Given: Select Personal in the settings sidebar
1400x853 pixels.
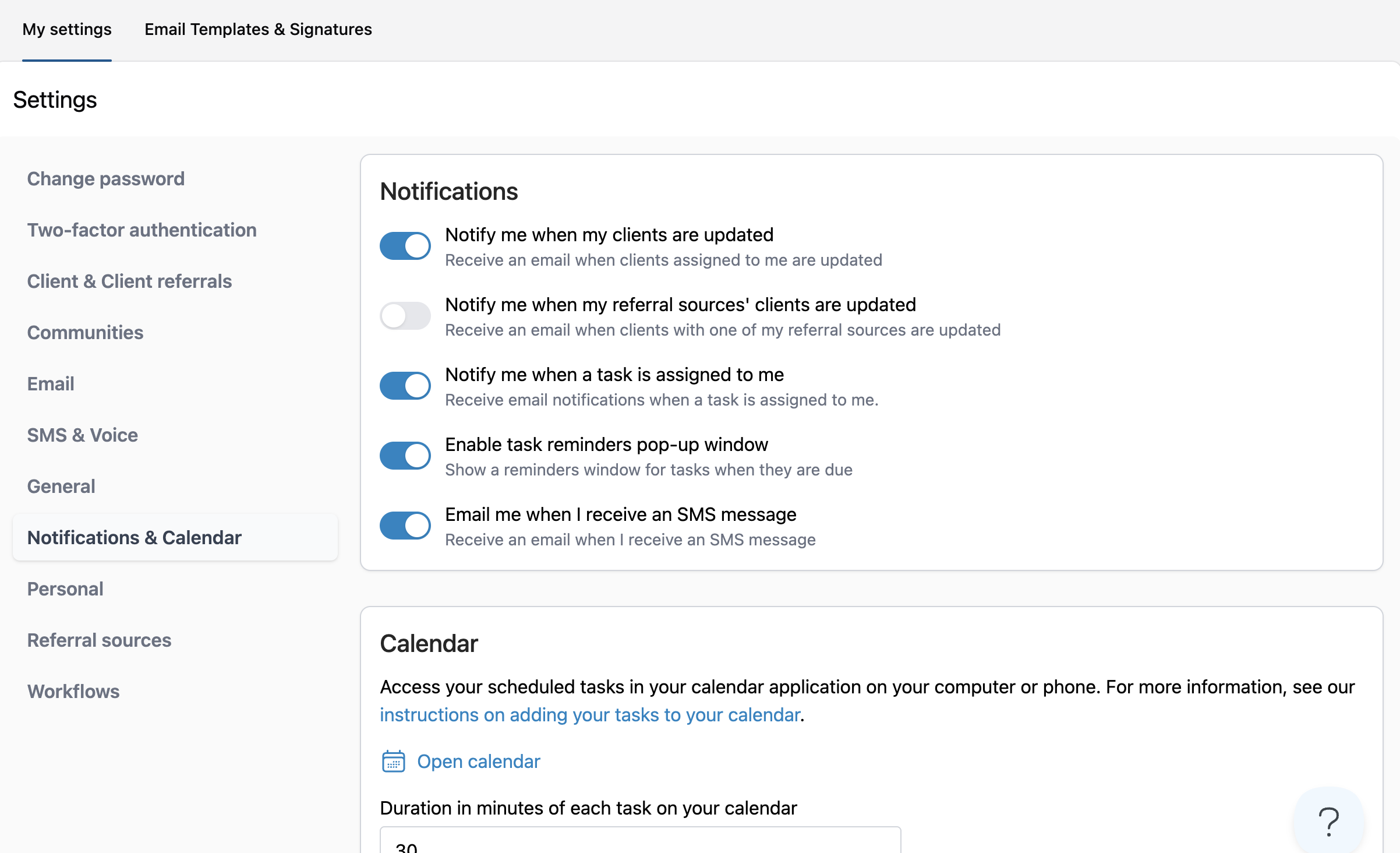Looking at the screenshot, I should pyautogui.click(x=66, y=589).
